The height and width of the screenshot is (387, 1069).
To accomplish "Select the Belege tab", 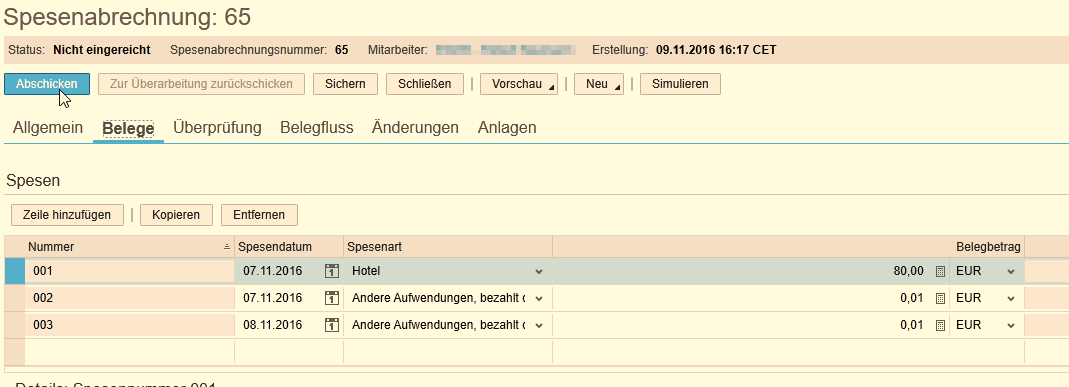I will (128, 128).
